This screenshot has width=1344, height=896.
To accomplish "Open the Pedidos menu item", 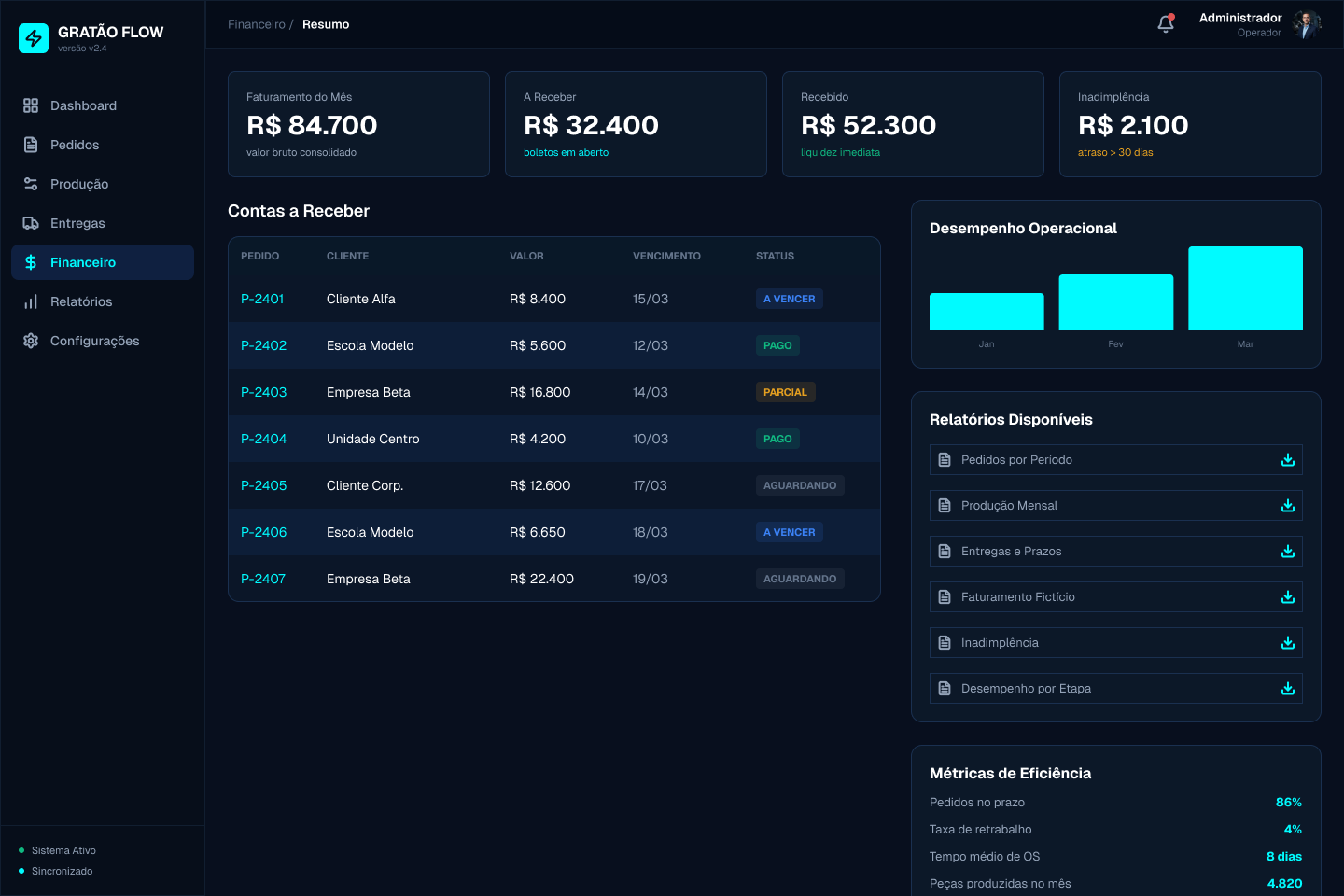I will (x=103, y=145).
